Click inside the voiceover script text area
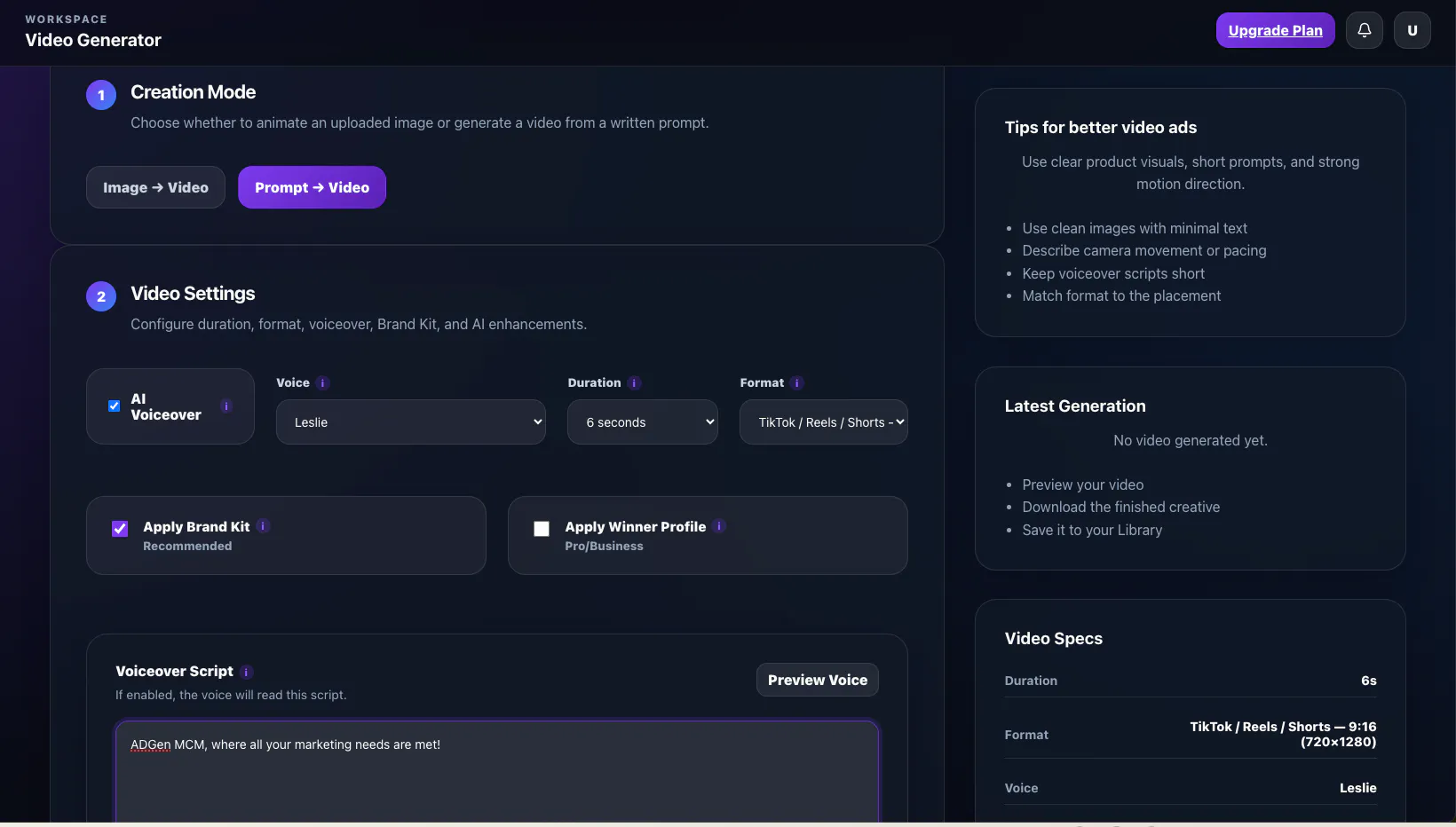Viewport: 1456px width, 827px height. point(497,772)
